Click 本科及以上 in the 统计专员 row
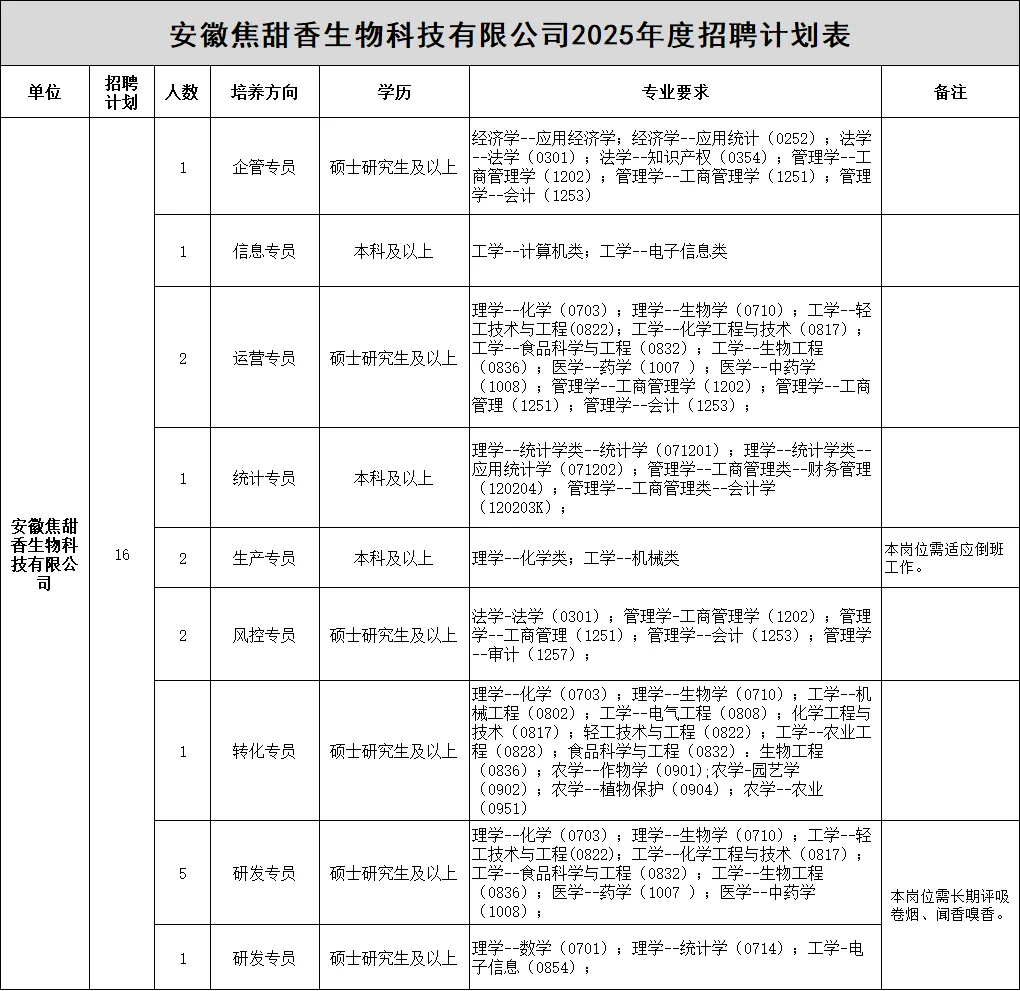Viewport: 1020px width, 991px height. click(x=394, y=478)
